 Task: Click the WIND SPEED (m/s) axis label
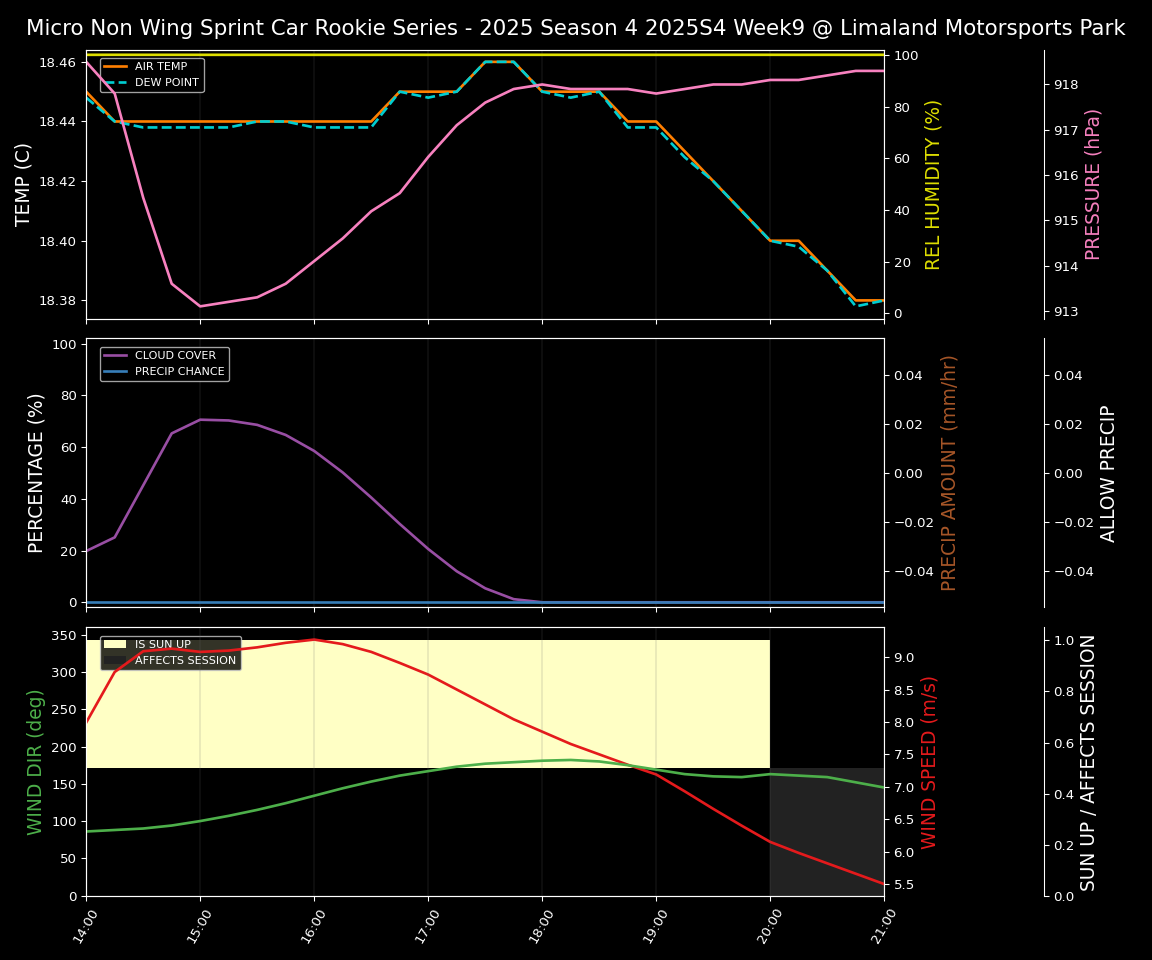pos(929,762)
